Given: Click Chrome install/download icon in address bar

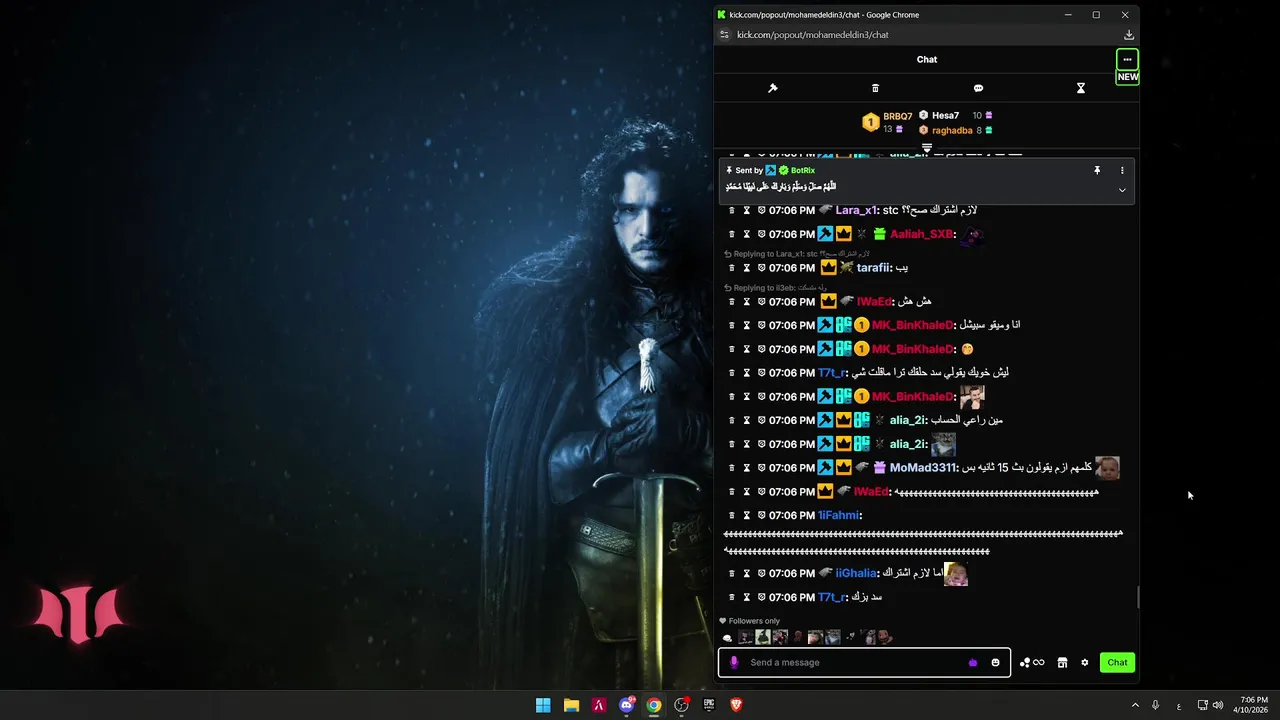Looking at the screenshot, I should pyautogui.click(x=1128, y=35).
